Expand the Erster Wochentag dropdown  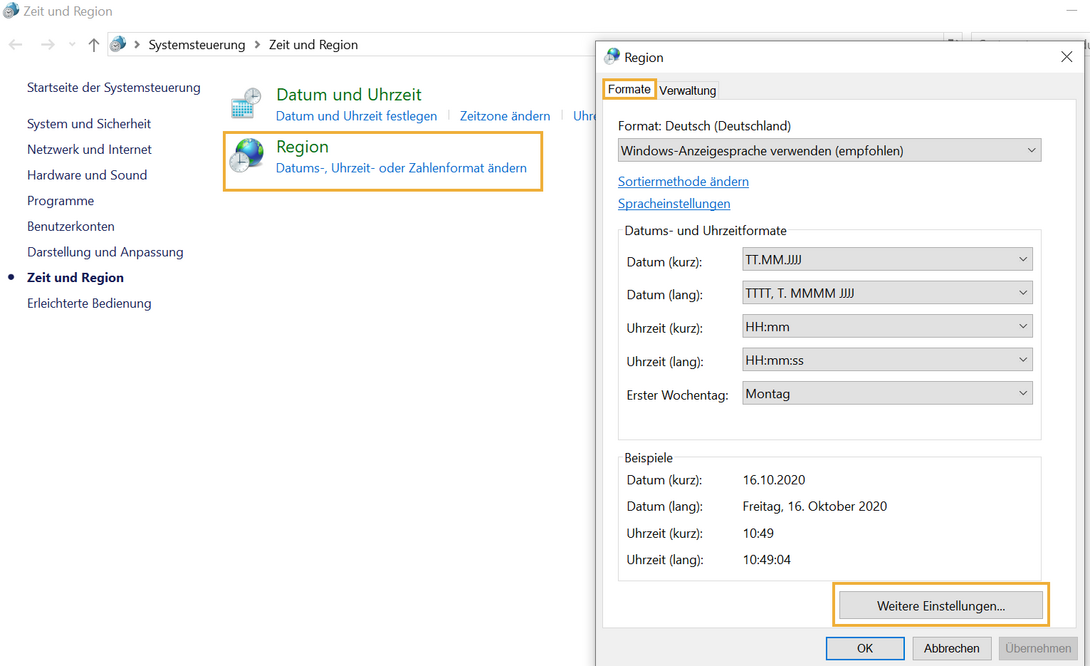tap(887, 394)
